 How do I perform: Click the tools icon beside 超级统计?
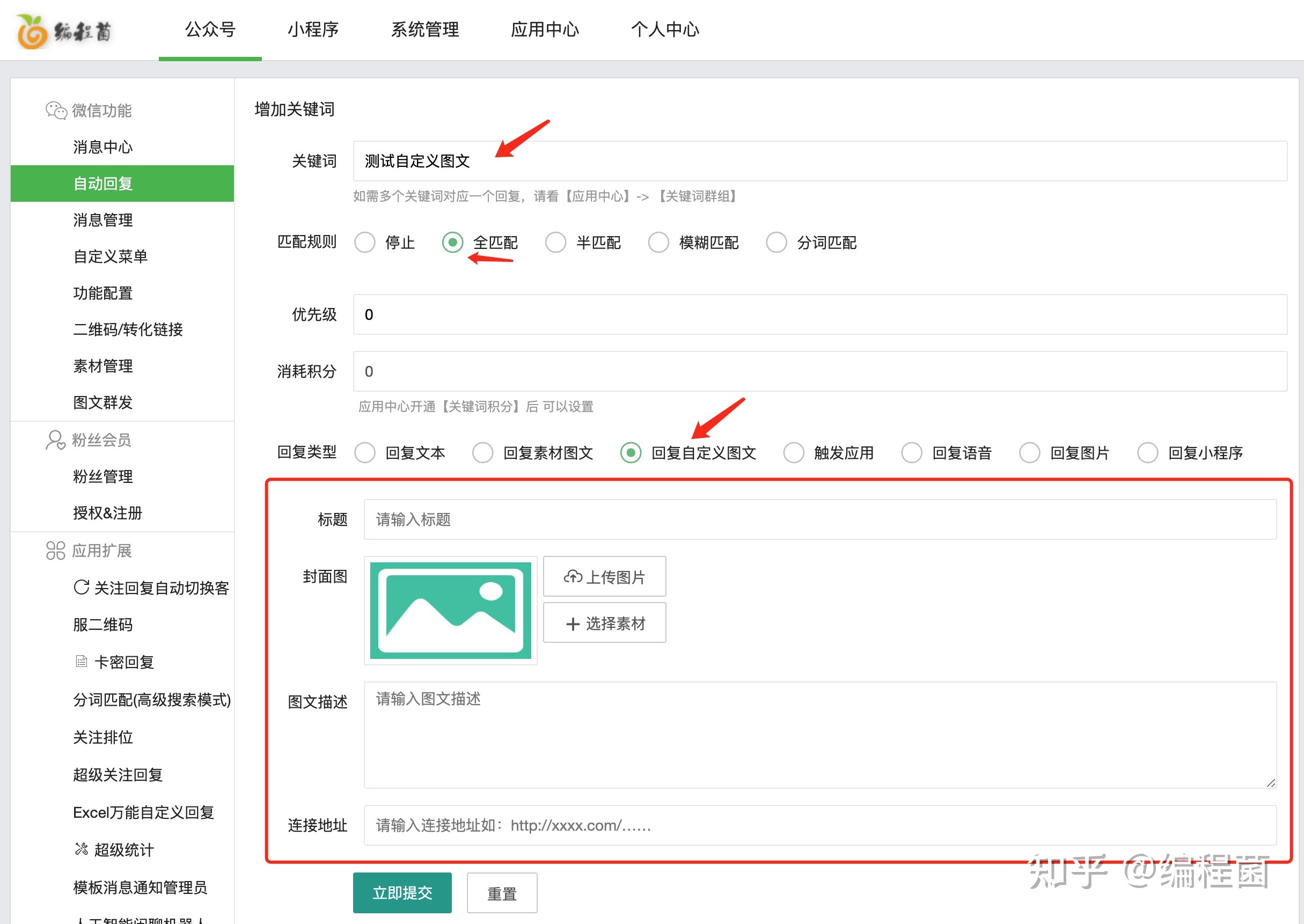coord(82,849)
